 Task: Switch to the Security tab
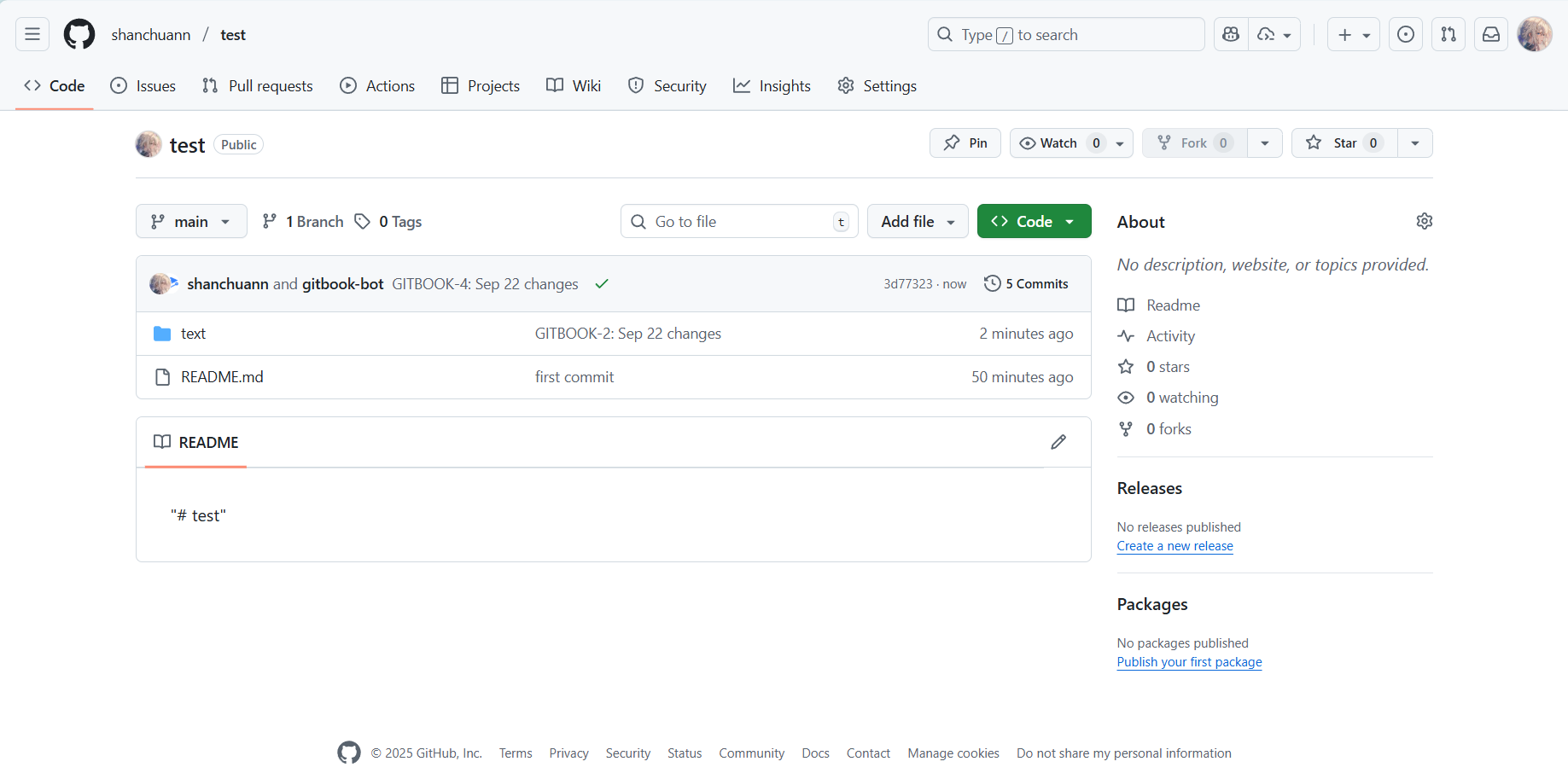667,85
